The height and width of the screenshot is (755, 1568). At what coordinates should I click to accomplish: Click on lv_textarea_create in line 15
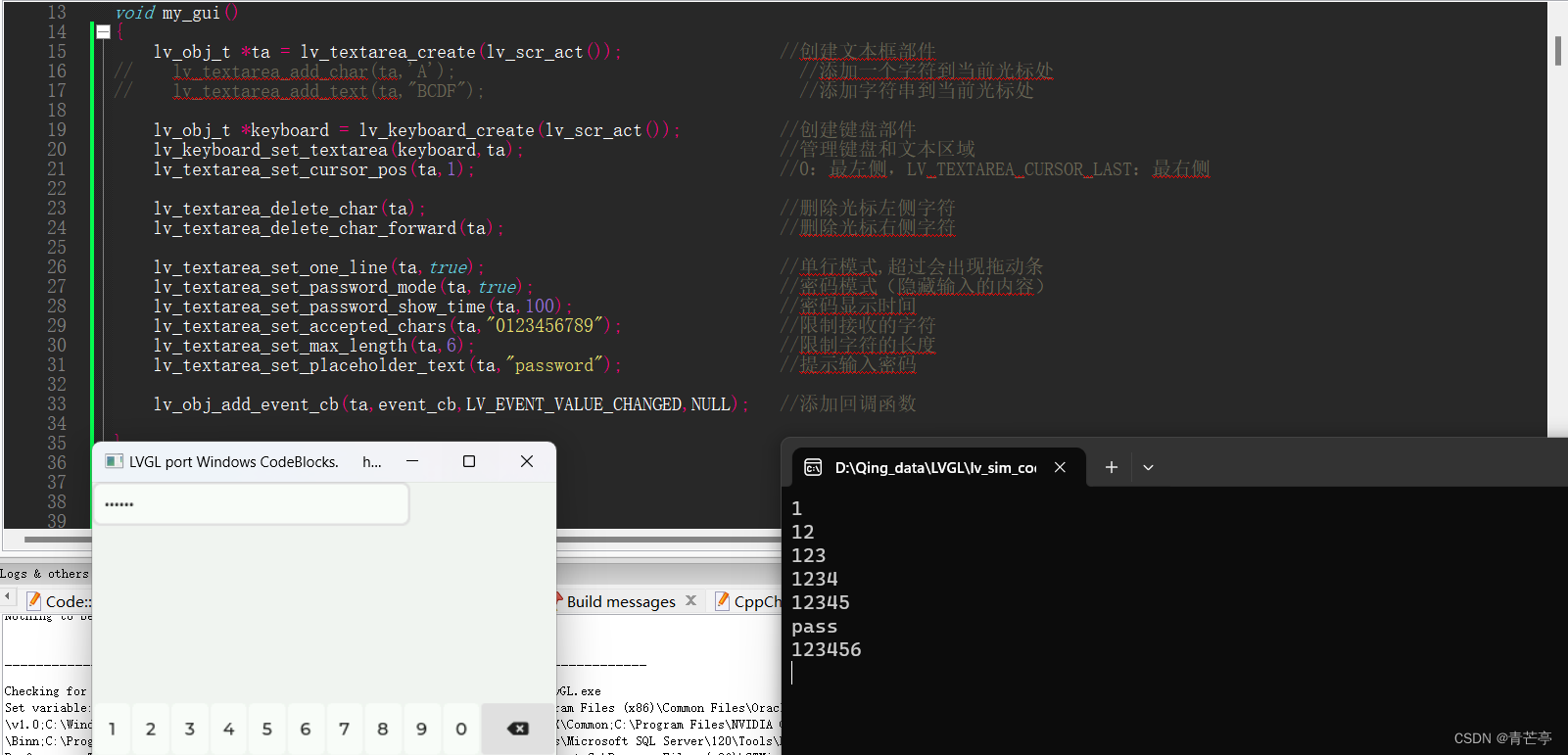pyautogui.click(x=388, y=52)
